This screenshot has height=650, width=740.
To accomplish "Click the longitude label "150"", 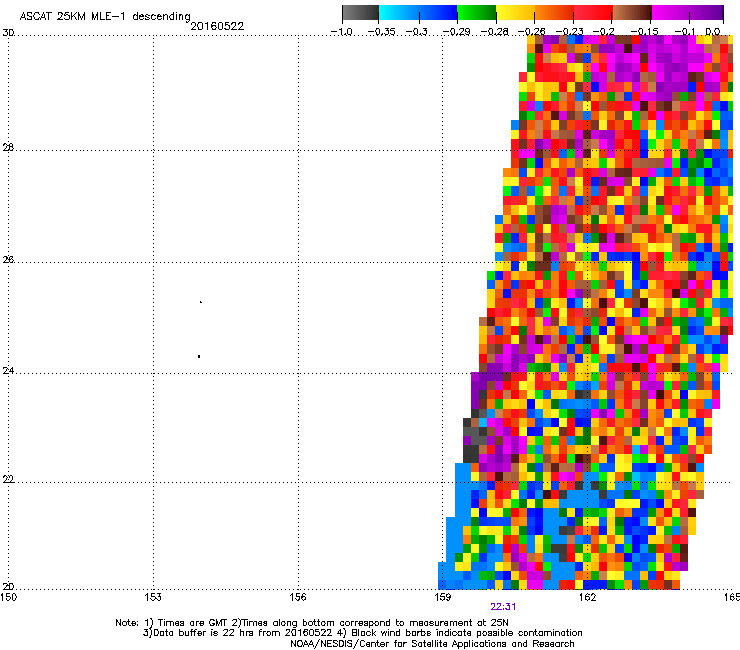I will pyautogui.click(x=8, y=598).
